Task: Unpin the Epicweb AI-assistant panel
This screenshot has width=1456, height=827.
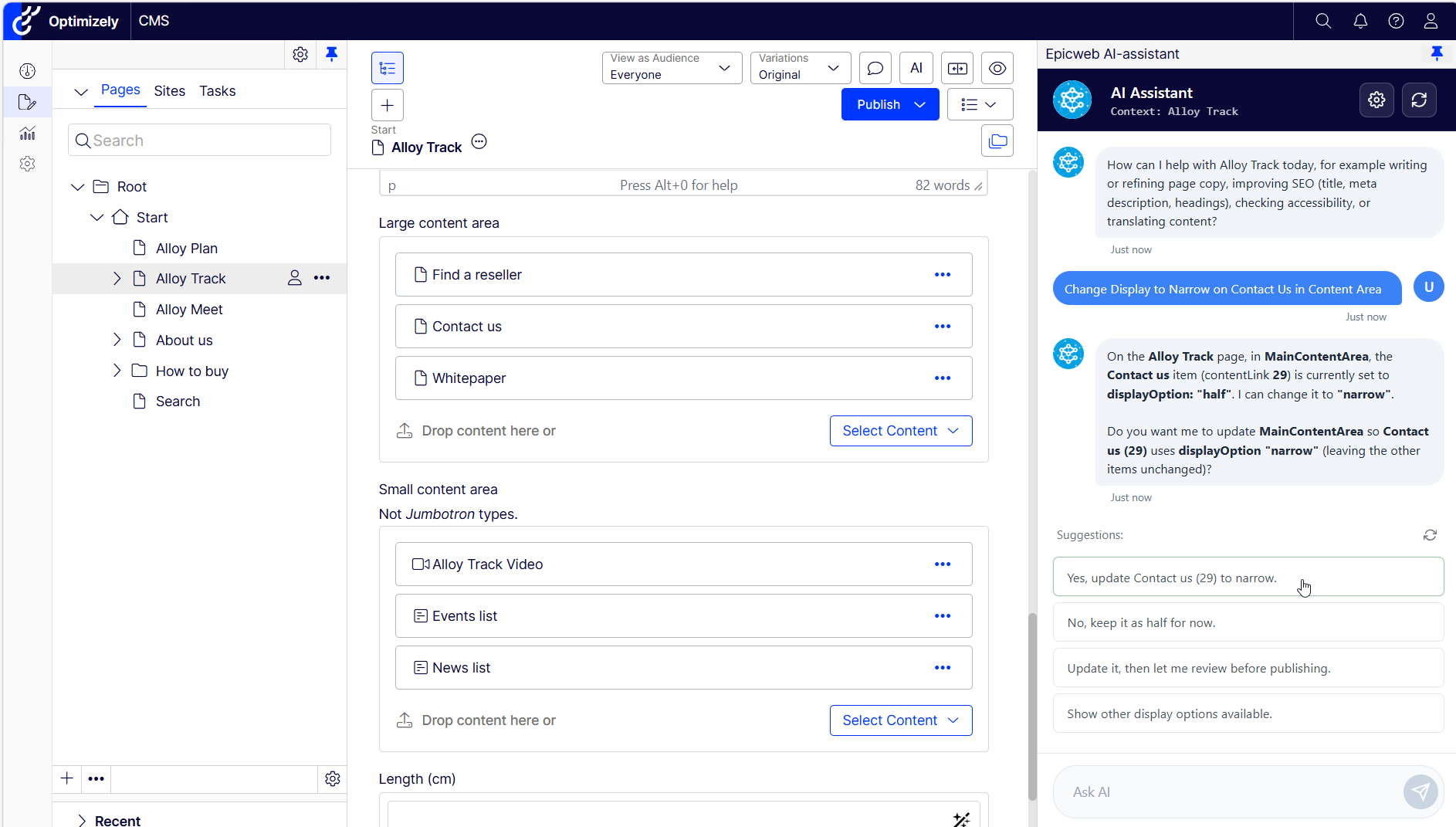Action: click(x=1437, y=53)
